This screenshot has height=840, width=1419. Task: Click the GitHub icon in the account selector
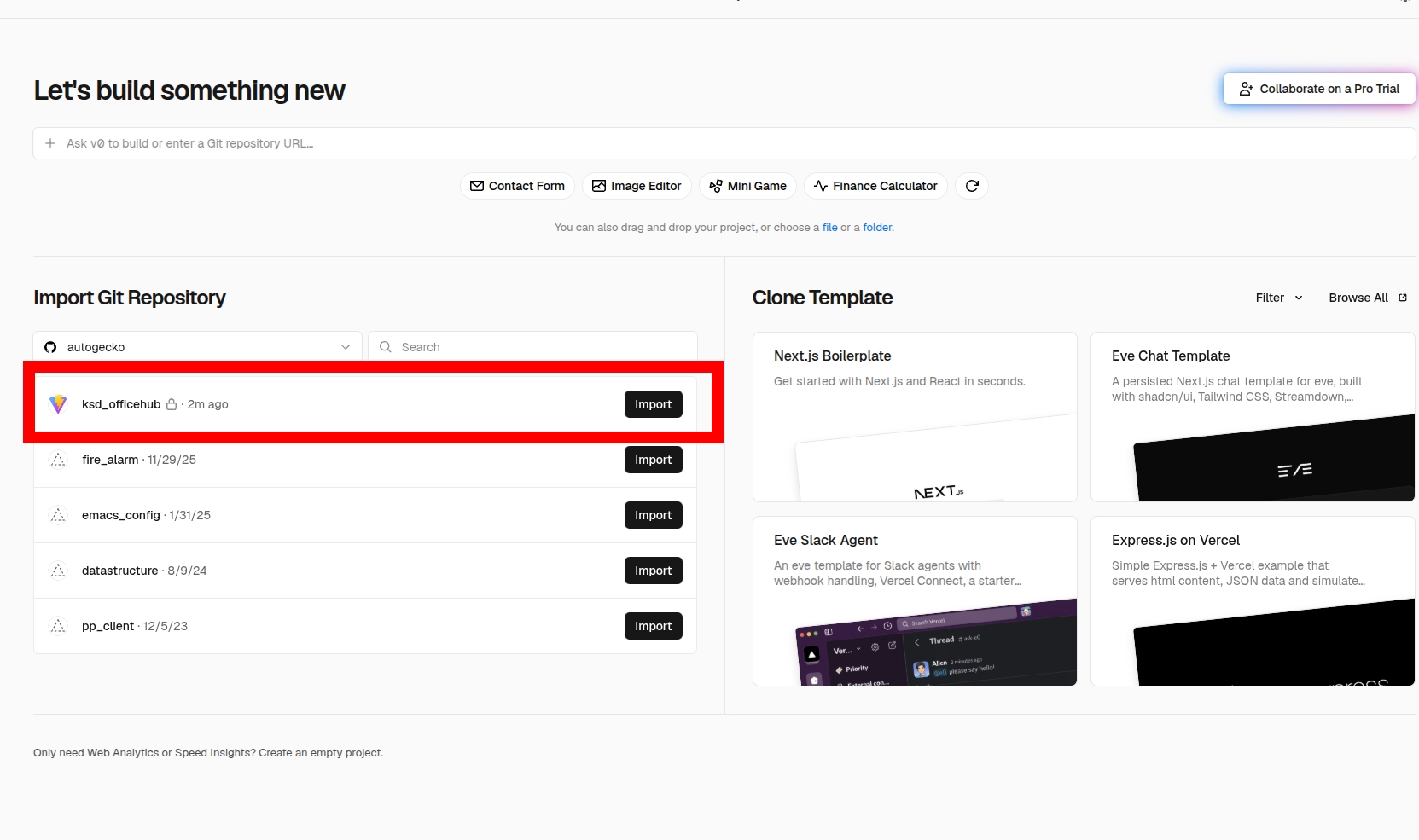(x=50, y=347)
